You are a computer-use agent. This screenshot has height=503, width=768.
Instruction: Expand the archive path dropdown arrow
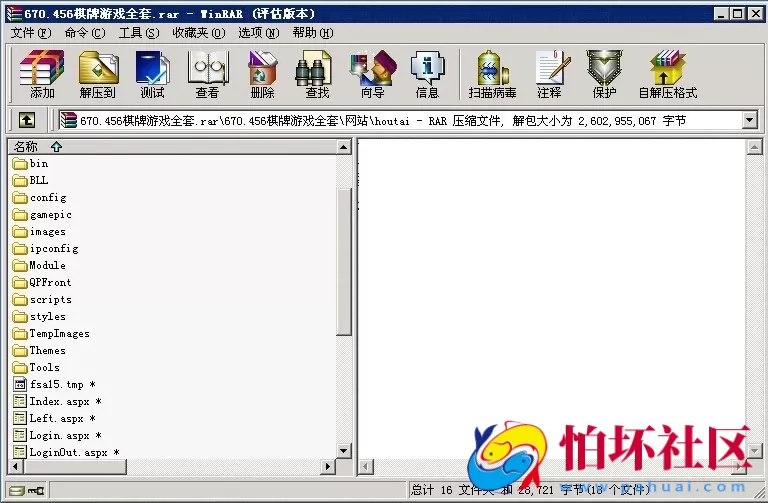coord(749,120)
